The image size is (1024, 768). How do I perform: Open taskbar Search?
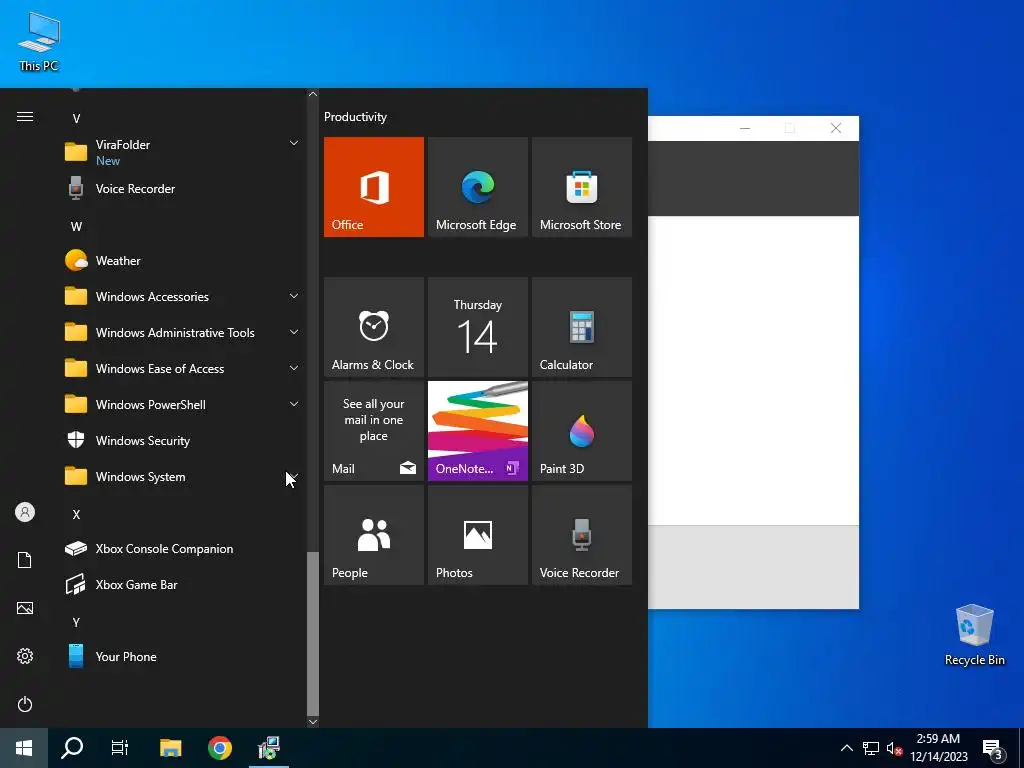pyautogui.click(x=72, y=748)
